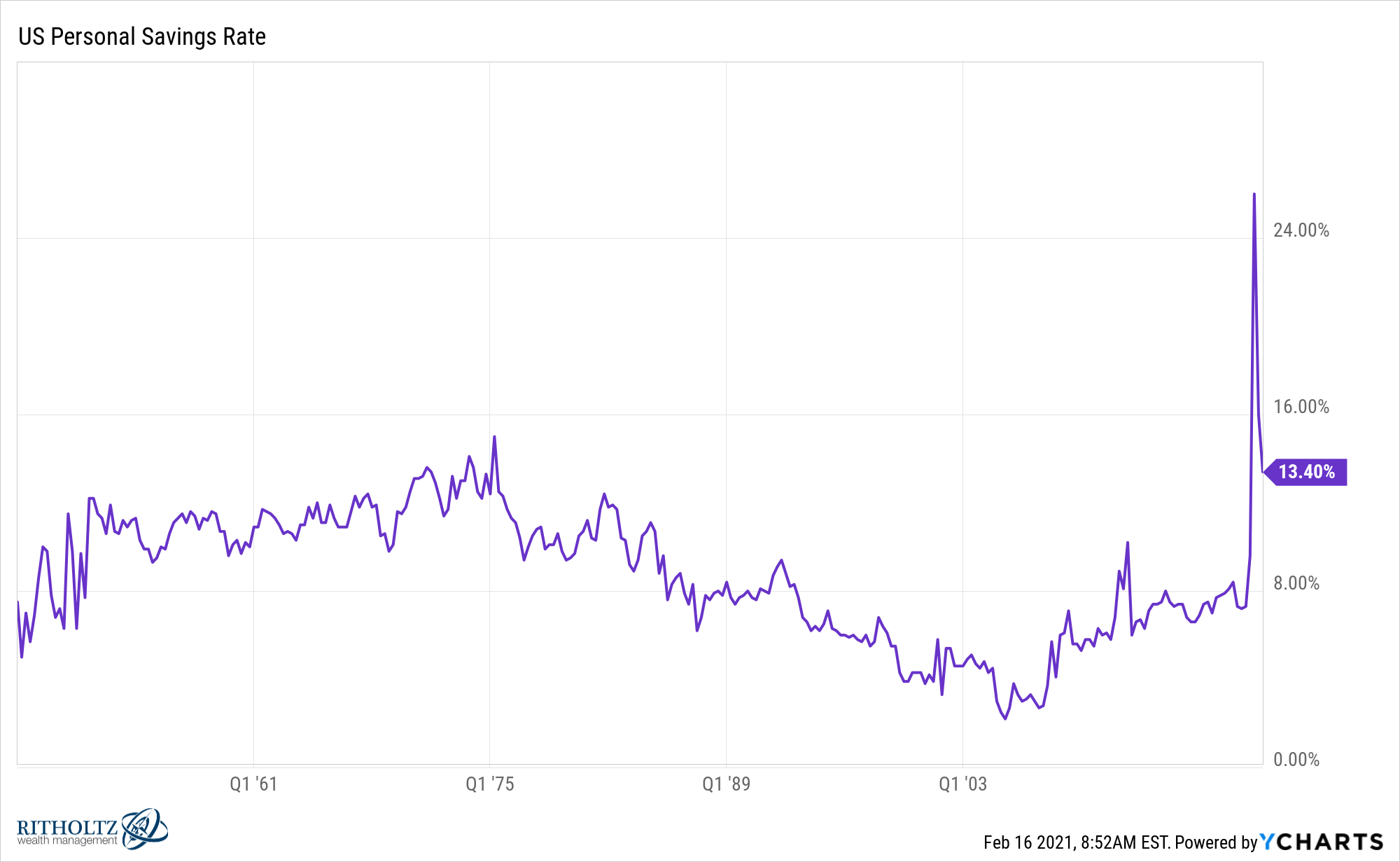Click the 'wealth management' tagline text
The width and height of the screenshot is (1400, 862).
67,840
